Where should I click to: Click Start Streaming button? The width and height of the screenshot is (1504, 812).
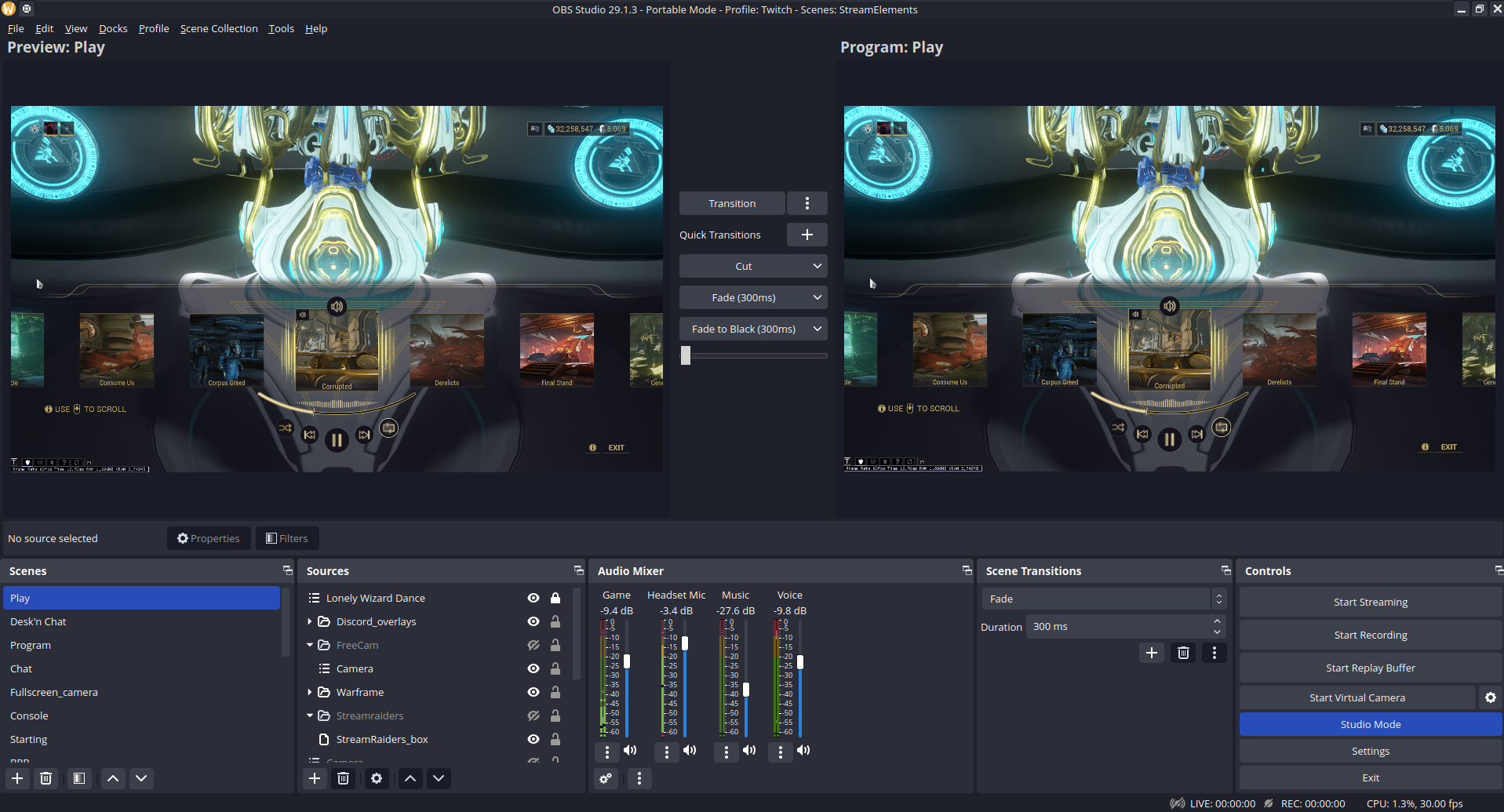click(x=1370, y=602)
